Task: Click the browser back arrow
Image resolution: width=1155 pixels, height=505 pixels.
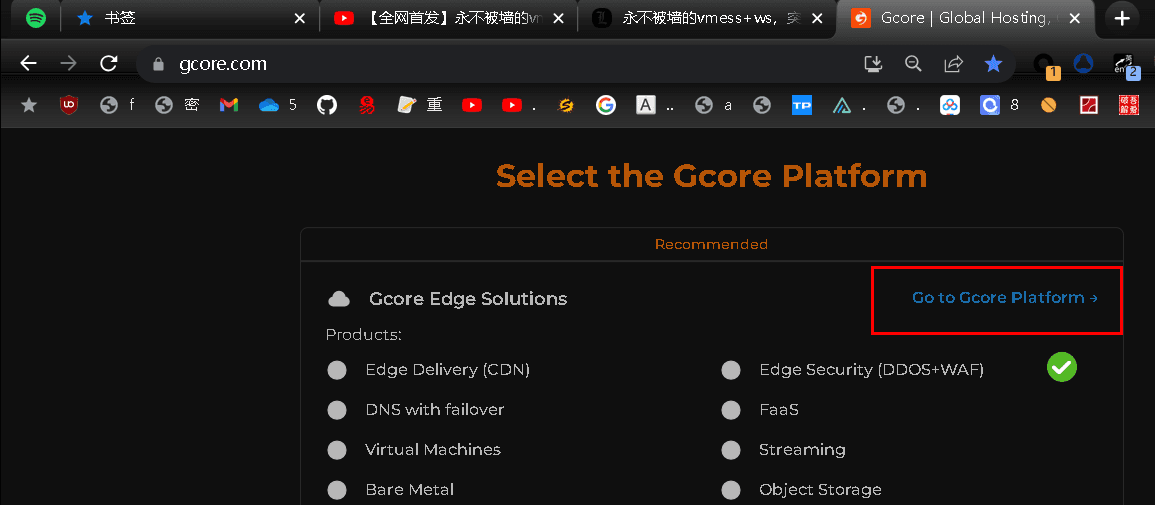Action: tap(28, 64)
